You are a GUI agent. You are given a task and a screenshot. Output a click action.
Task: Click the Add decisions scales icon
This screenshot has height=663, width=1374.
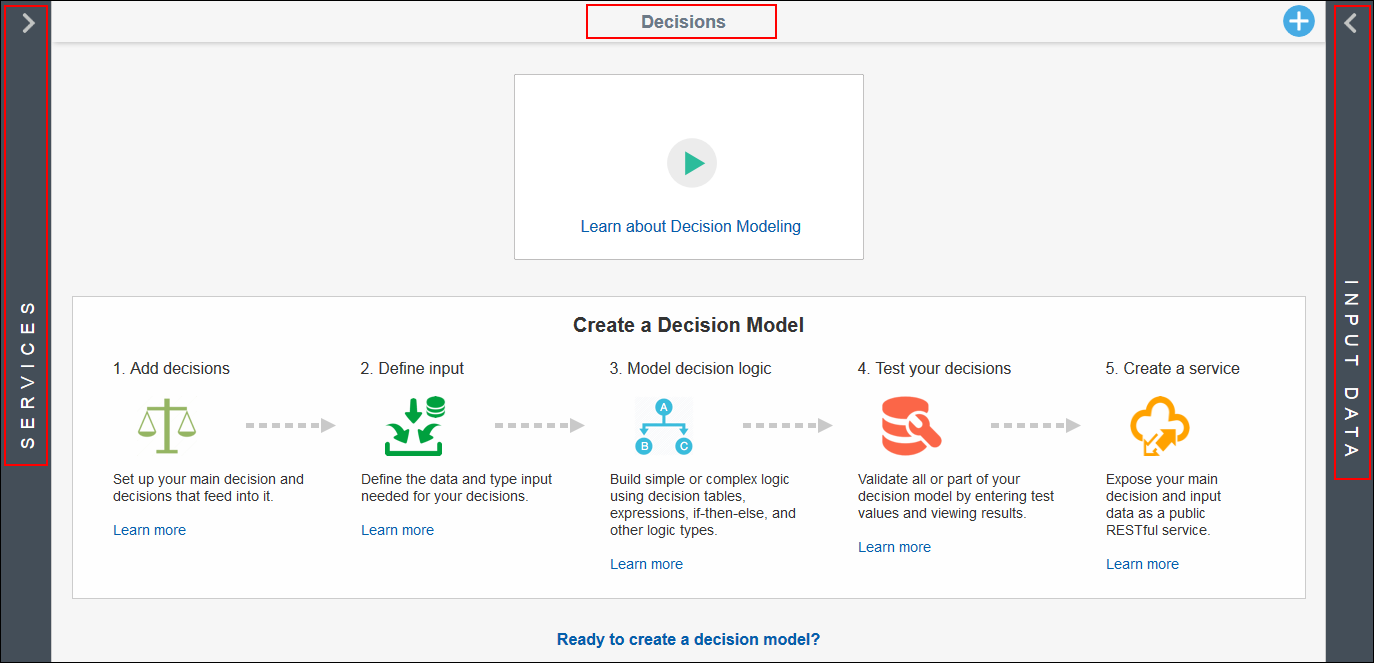168,424
